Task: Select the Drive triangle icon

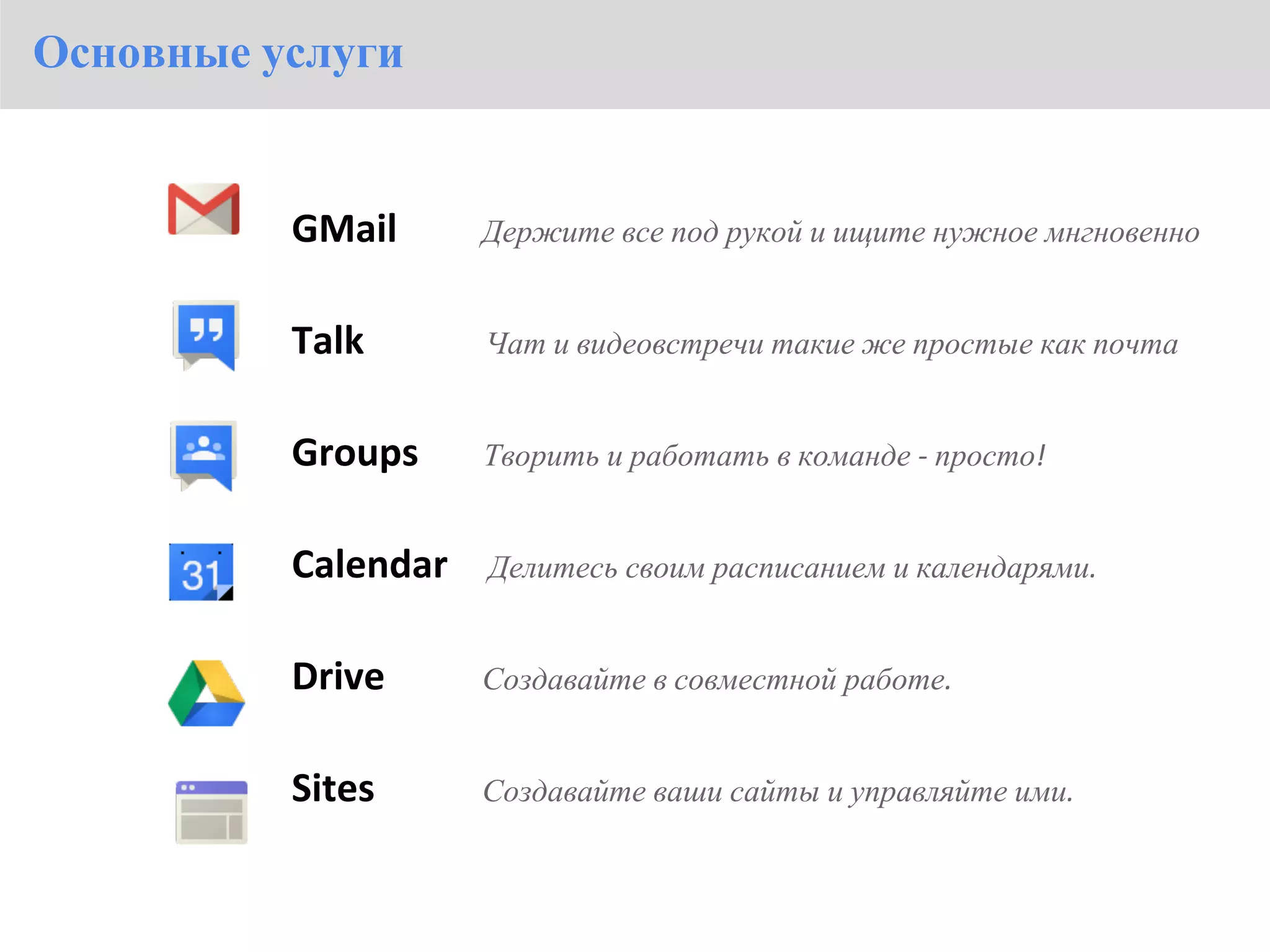Action: click(206, 693)
